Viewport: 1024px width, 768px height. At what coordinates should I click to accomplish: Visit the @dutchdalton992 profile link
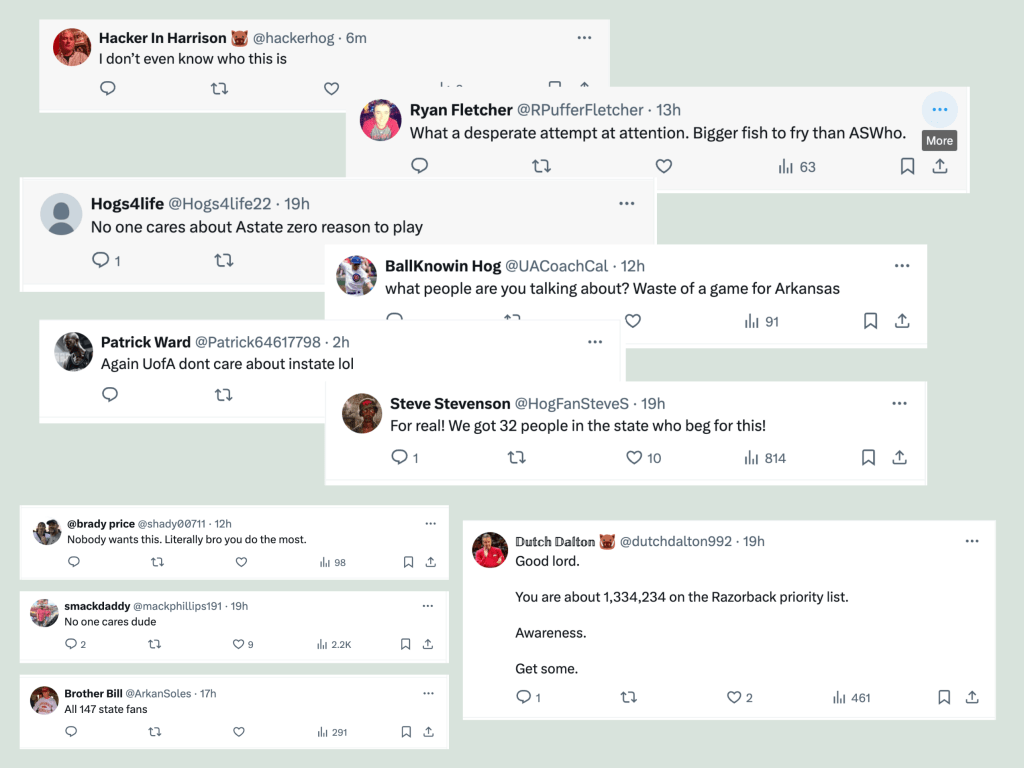click(676, 541)
